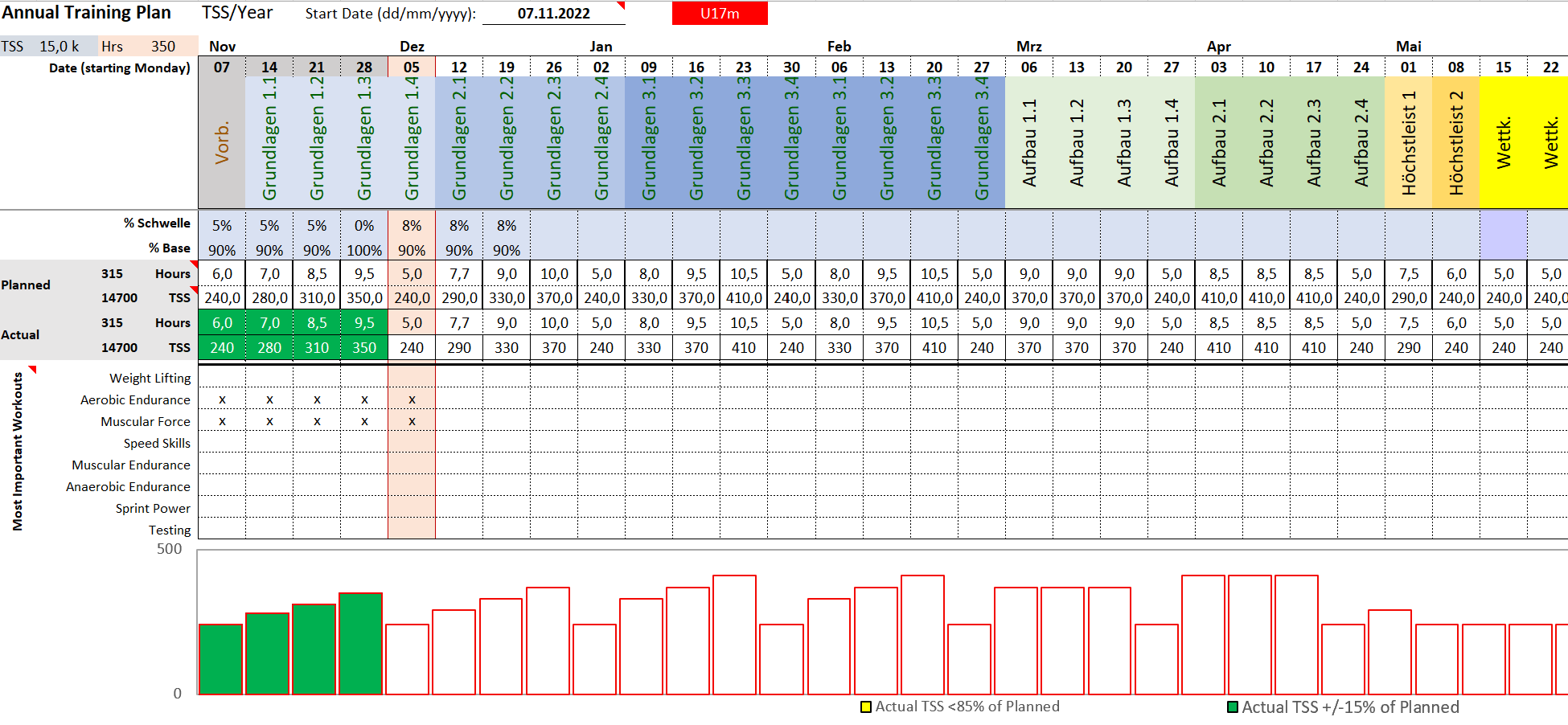The height and width of the screenshot is (725, 1568).
Task: Select planned TSS 350,0 for Nov 28
Action: [x=364, y=297]
